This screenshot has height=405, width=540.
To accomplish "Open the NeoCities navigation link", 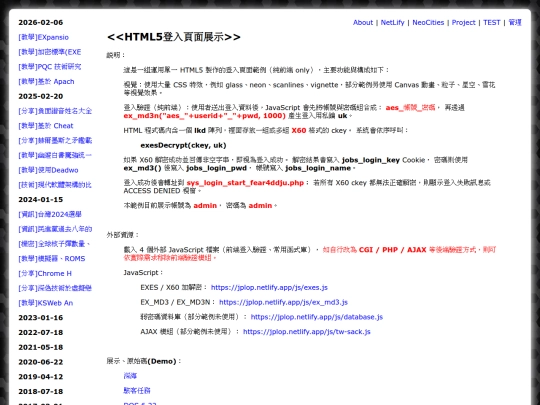I will [x=428, y=22].
